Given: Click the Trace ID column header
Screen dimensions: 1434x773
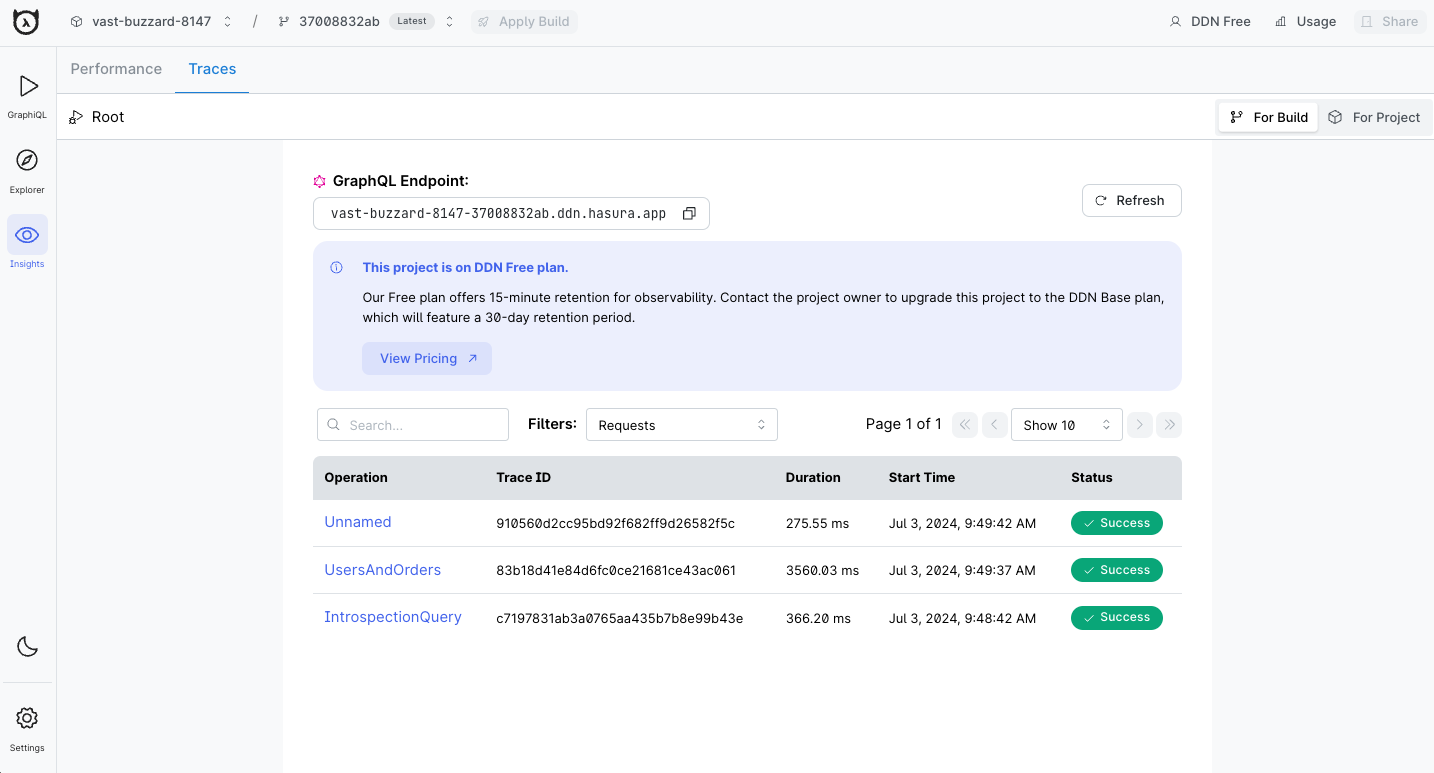Looking at the screenshot, I should (x=523, y=477).
